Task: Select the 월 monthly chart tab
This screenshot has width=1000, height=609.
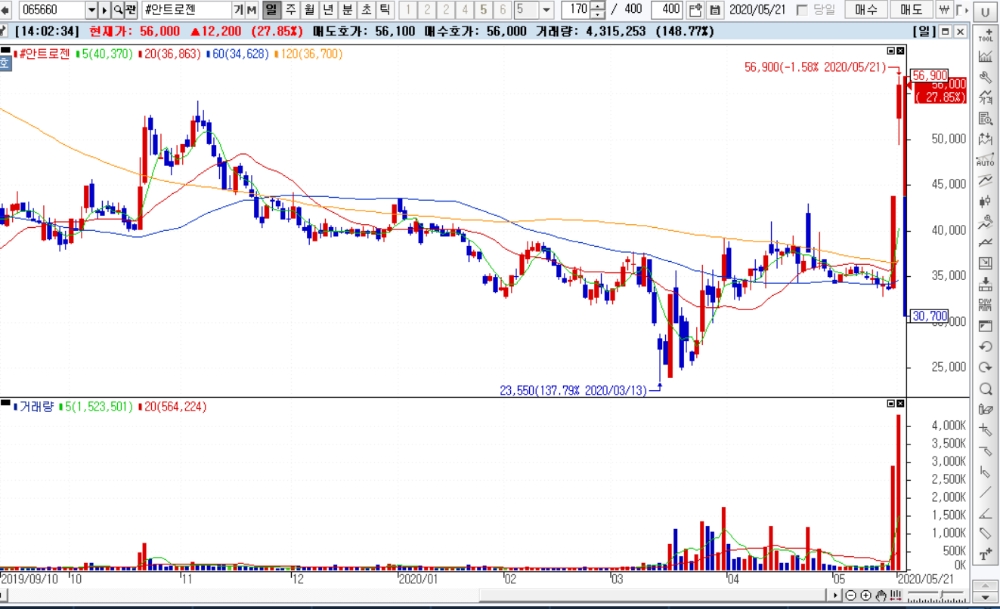Action: 309,10
